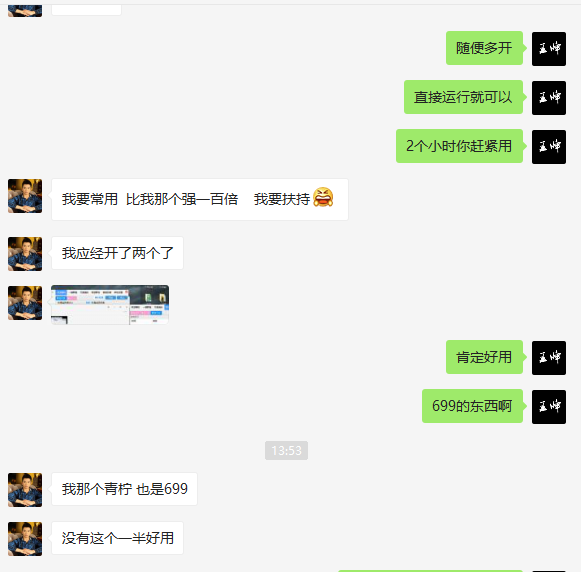Image resolution: width=581 pixels, height=572 pixels.
Task: Select the '我应经开了两个了' message bubble
Action: pos(117,253)
